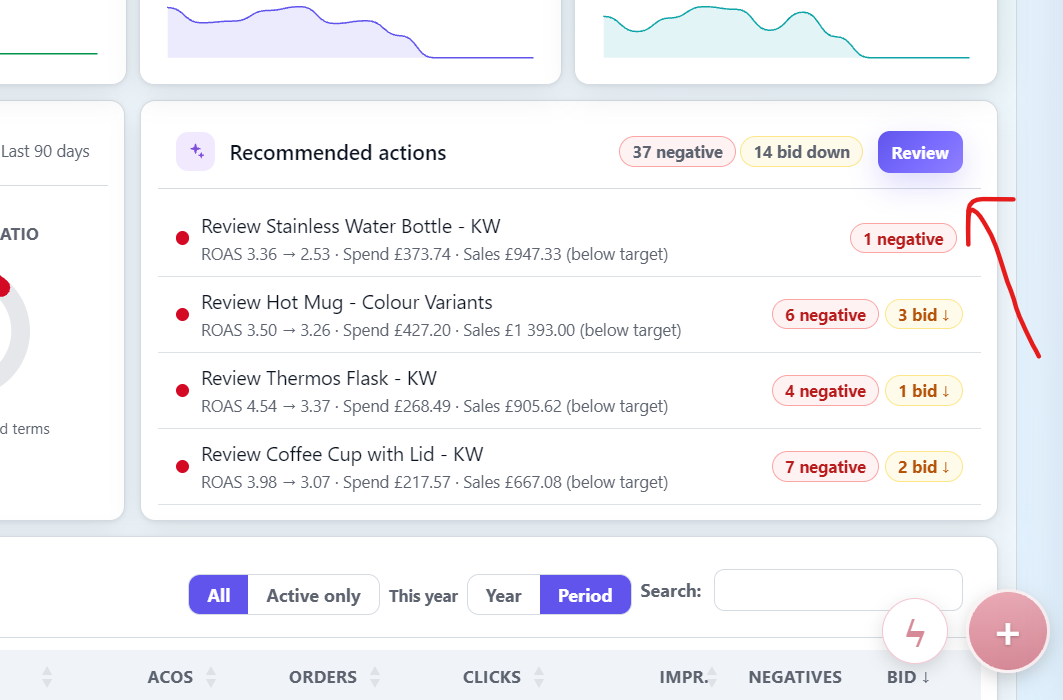Click the Last 90 days label

[x=45, y=151]
